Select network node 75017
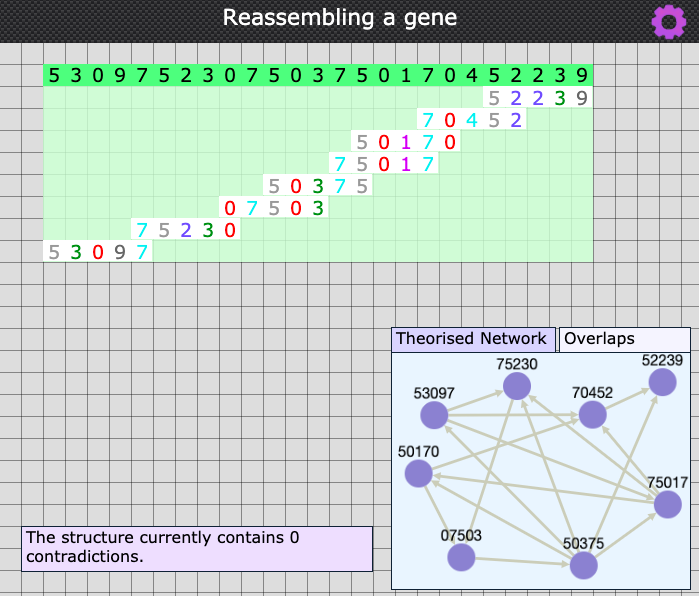Image resolution: width=699 pixels, height=596 pixels. (667, 505)
